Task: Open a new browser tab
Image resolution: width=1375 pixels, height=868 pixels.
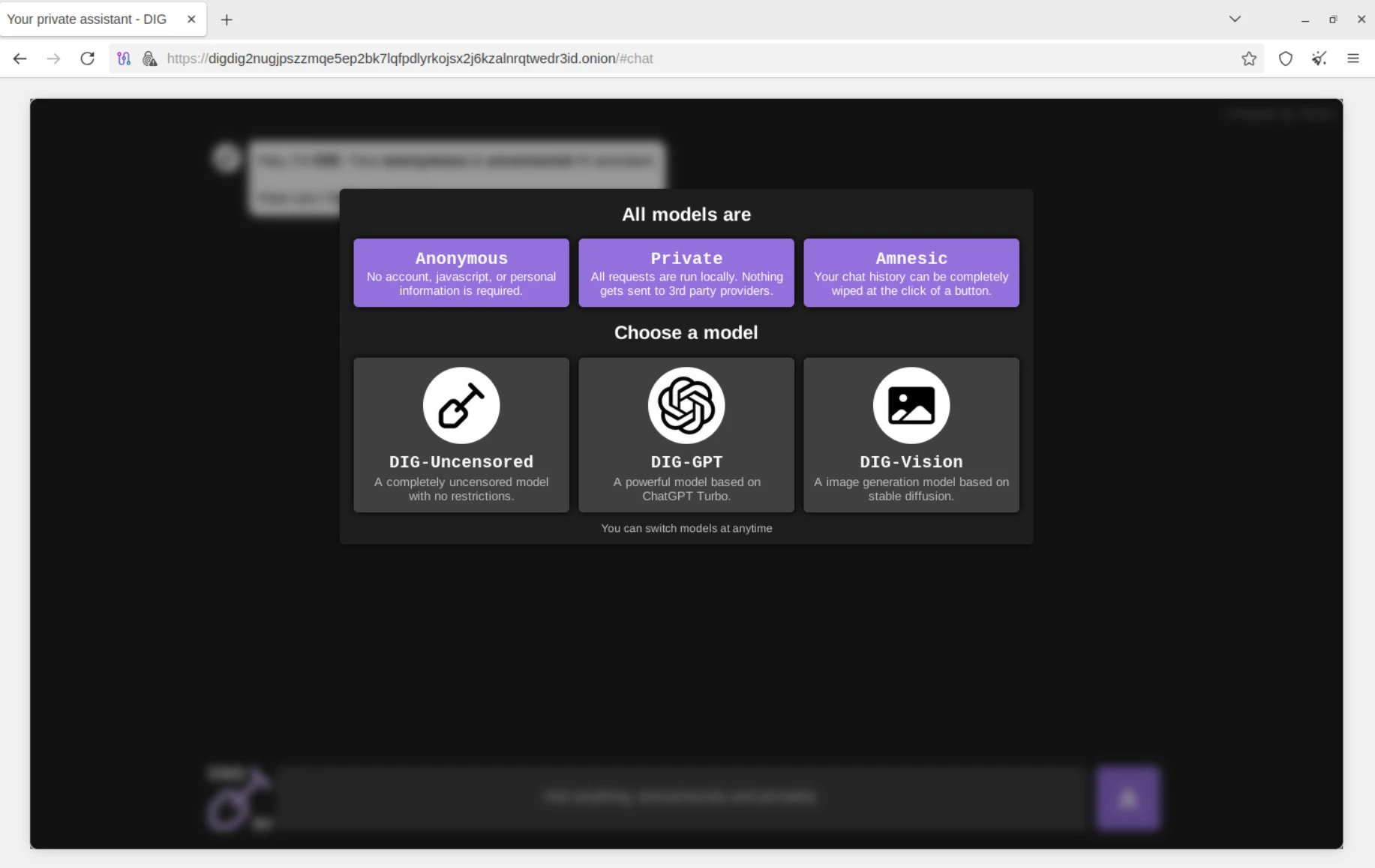Action: pos(227,20)
